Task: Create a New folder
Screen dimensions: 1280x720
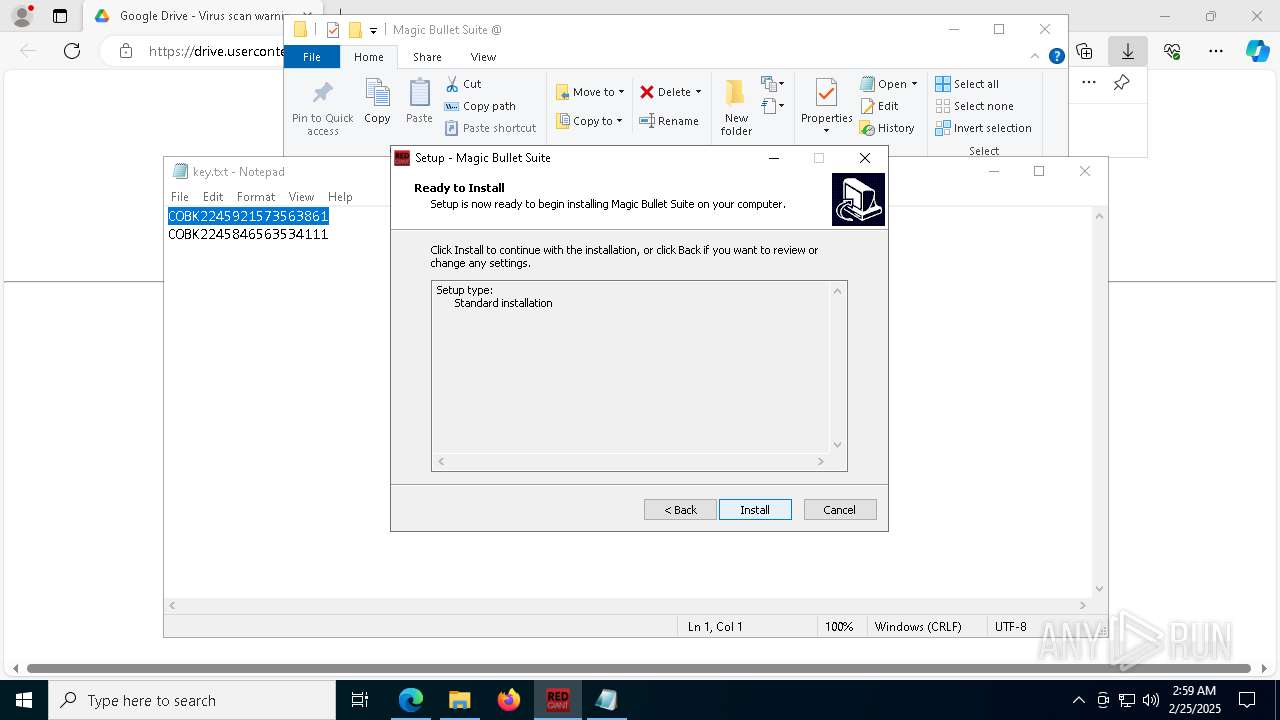Action: (x=736, y=108)
